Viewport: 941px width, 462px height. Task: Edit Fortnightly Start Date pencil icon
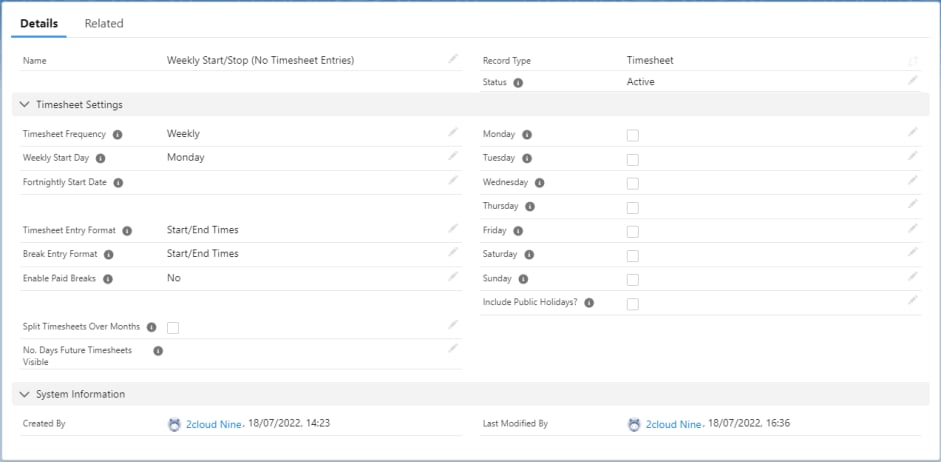coord(453,180)
